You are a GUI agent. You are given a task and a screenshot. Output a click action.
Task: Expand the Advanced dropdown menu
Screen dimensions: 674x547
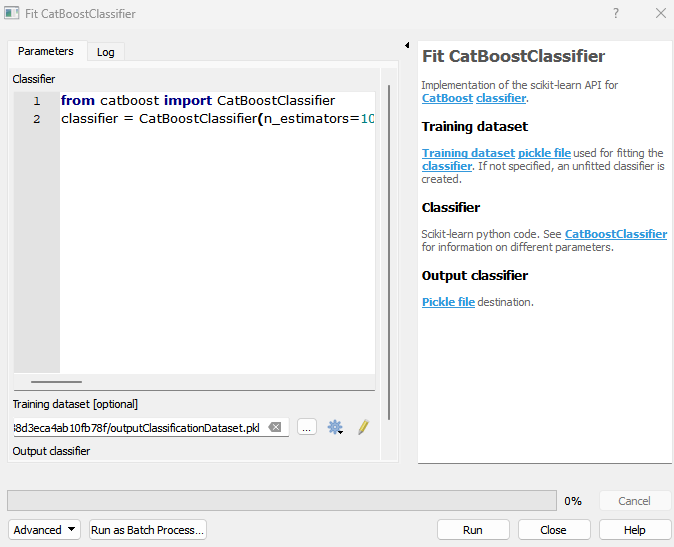(44, 530)
